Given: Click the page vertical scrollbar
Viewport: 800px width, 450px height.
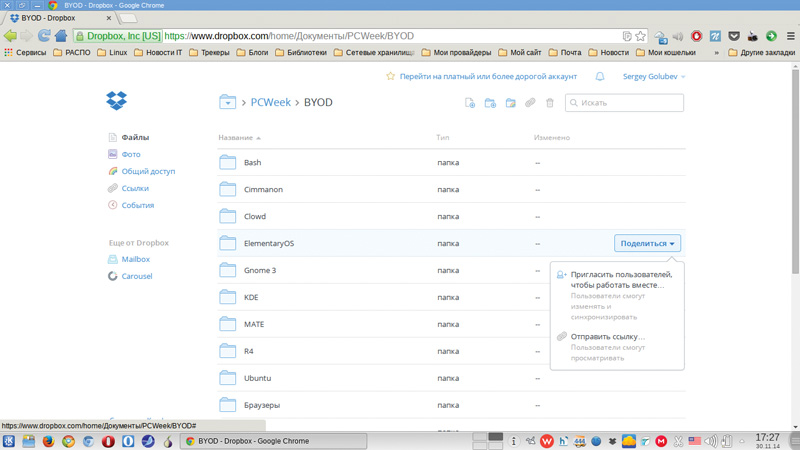Looking at the screenshot, I should 795,171.
